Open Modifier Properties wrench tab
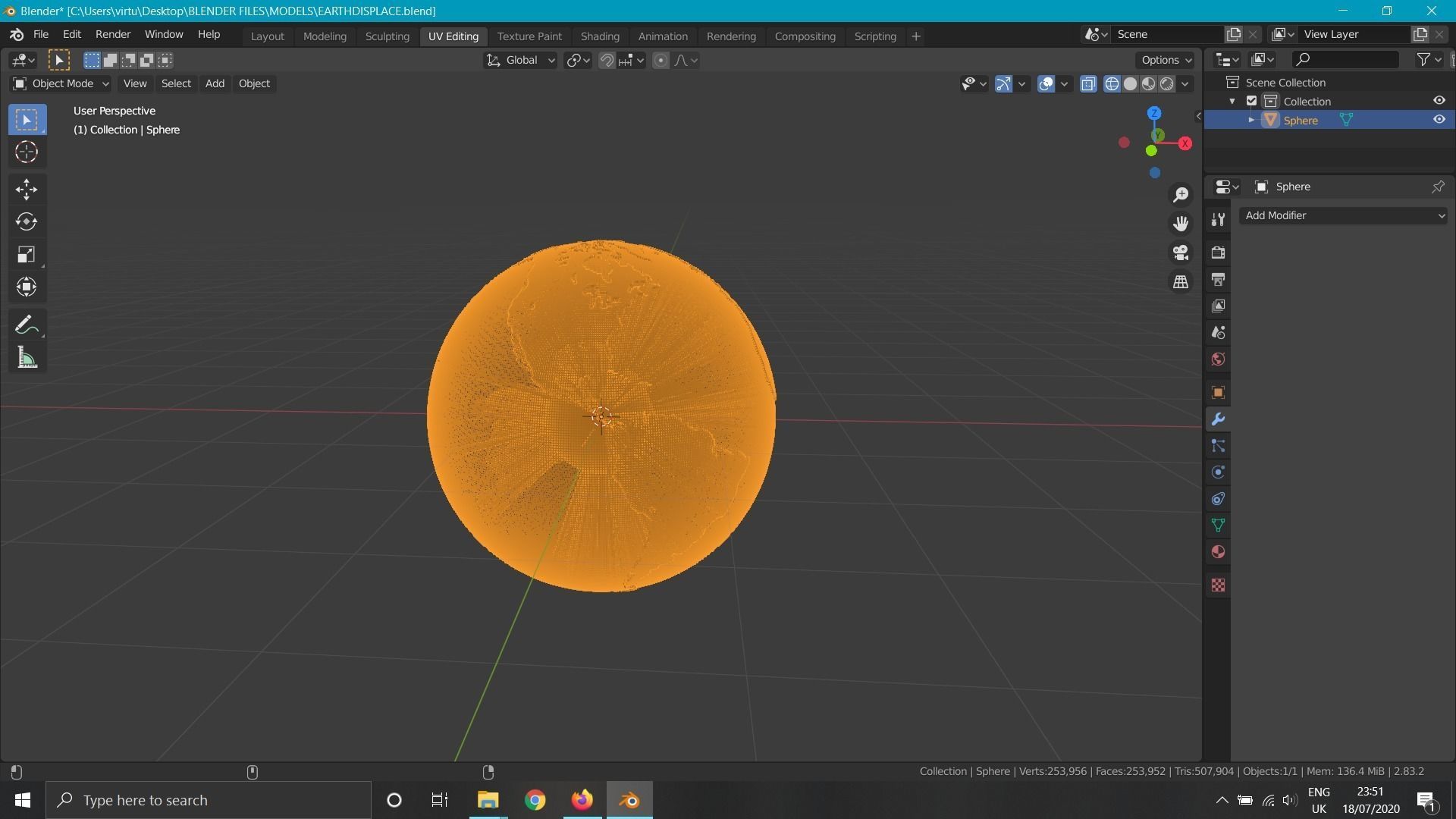 pyautogui.click(x=1218, y=419)
